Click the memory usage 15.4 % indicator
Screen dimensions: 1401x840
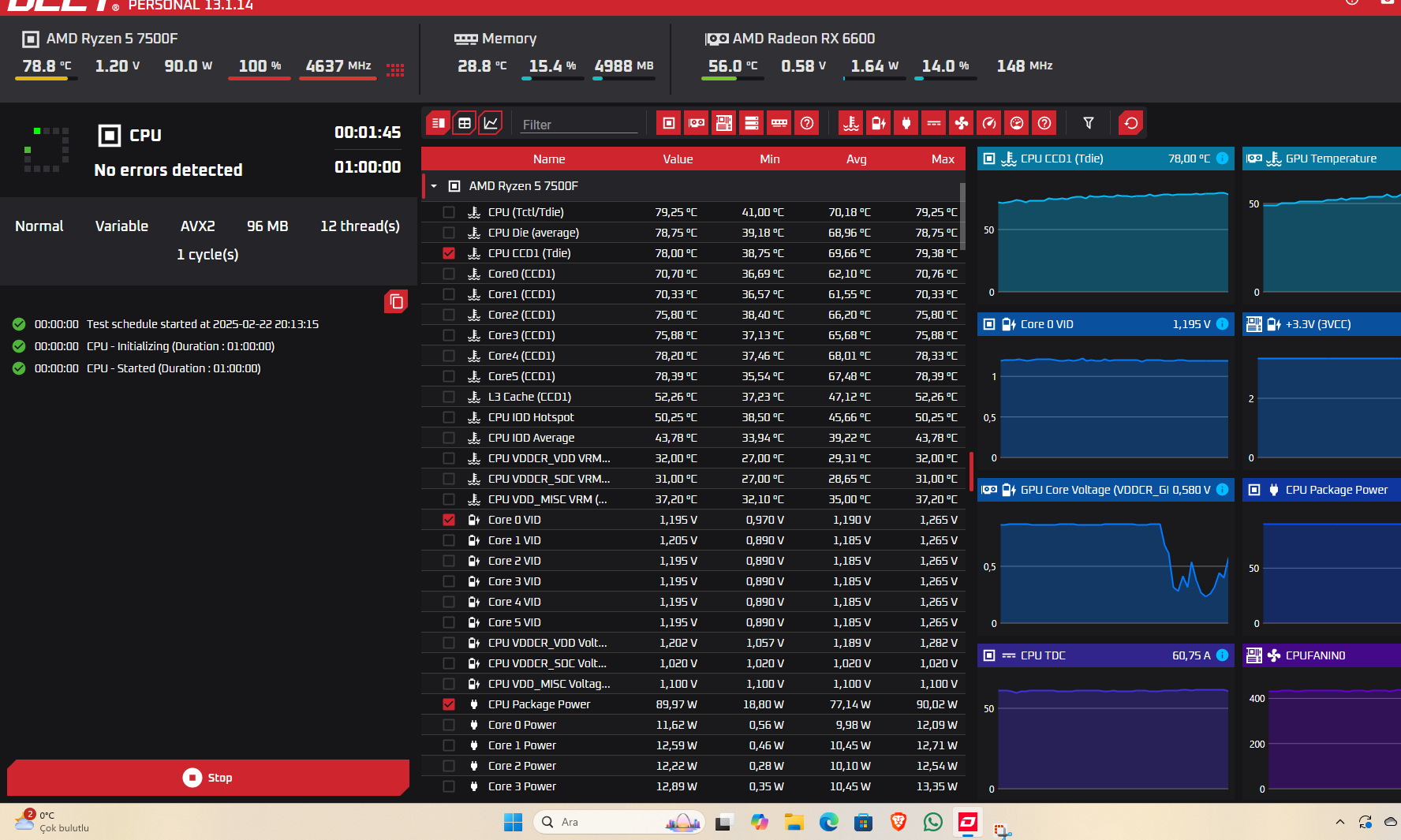(552, 69)
